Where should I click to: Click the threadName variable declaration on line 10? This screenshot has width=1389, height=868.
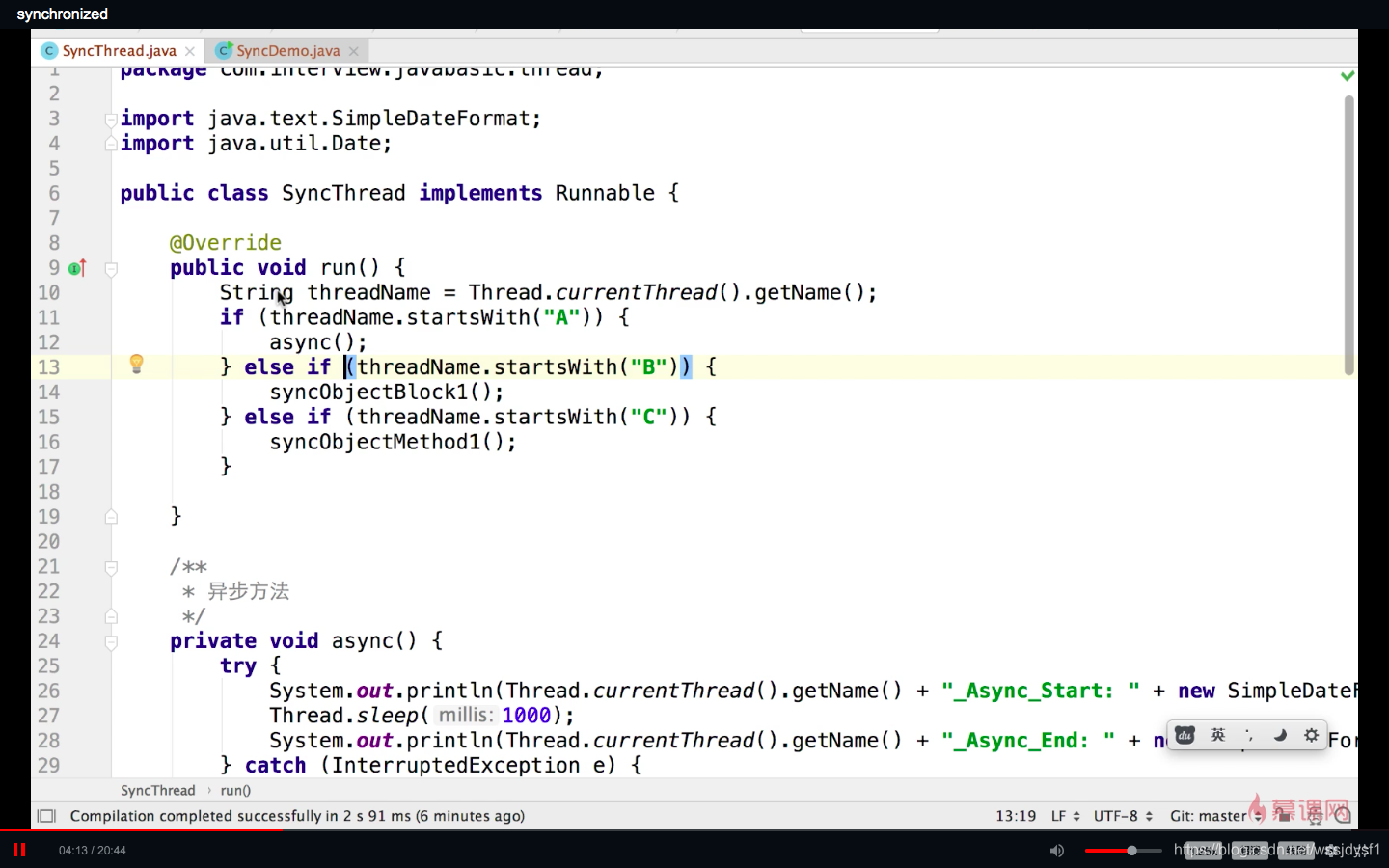[x=368, y=292]
